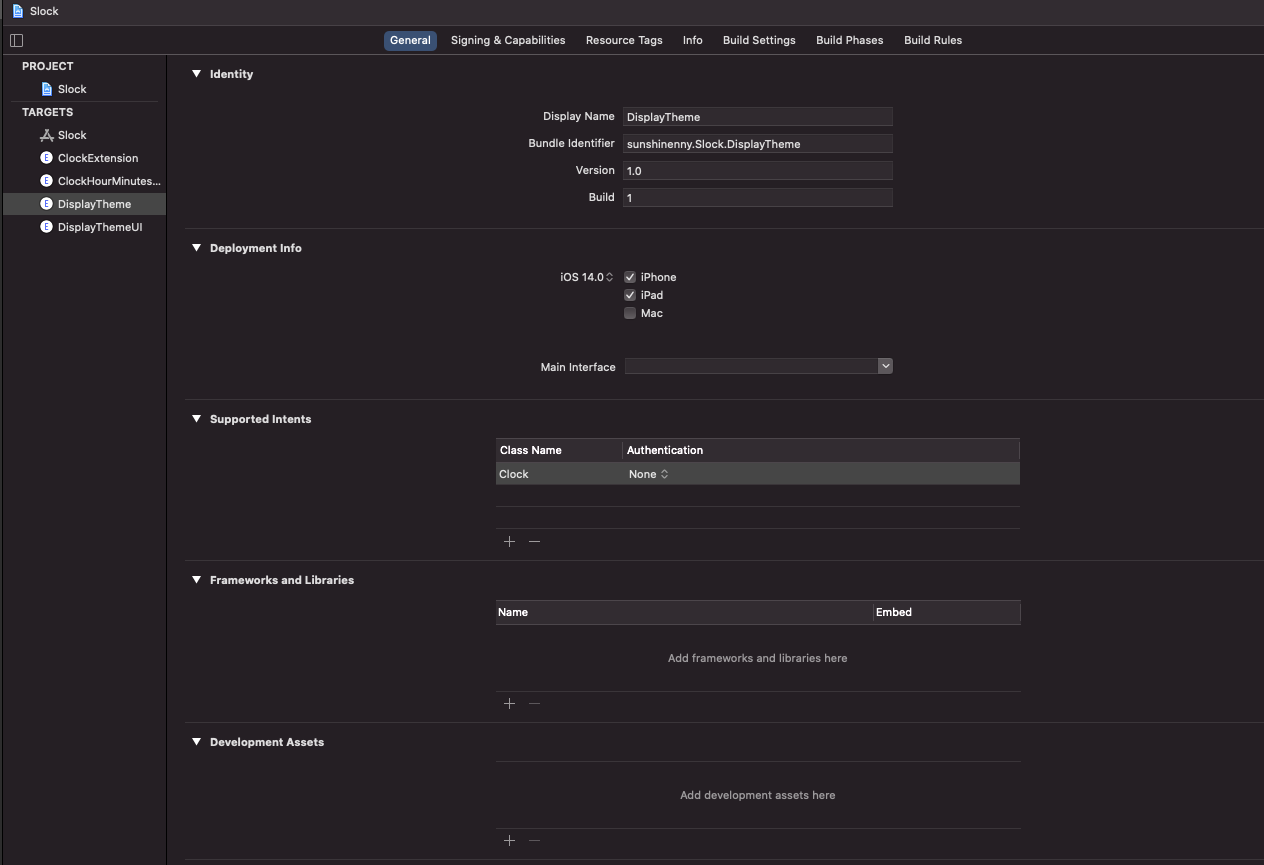The image size is (1264, 865).
Task: Click the Version text field
Action: coord(757,171)
